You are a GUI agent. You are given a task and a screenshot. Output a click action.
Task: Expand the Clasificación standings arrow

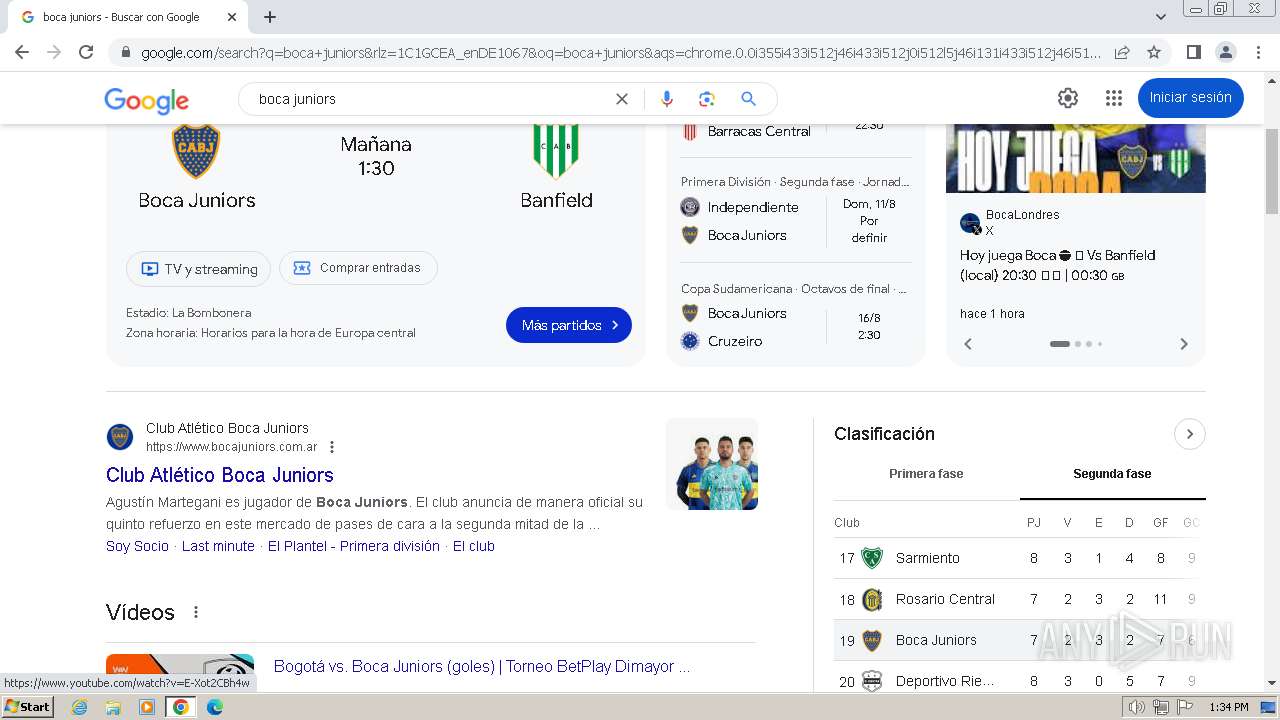(1189, 434)
